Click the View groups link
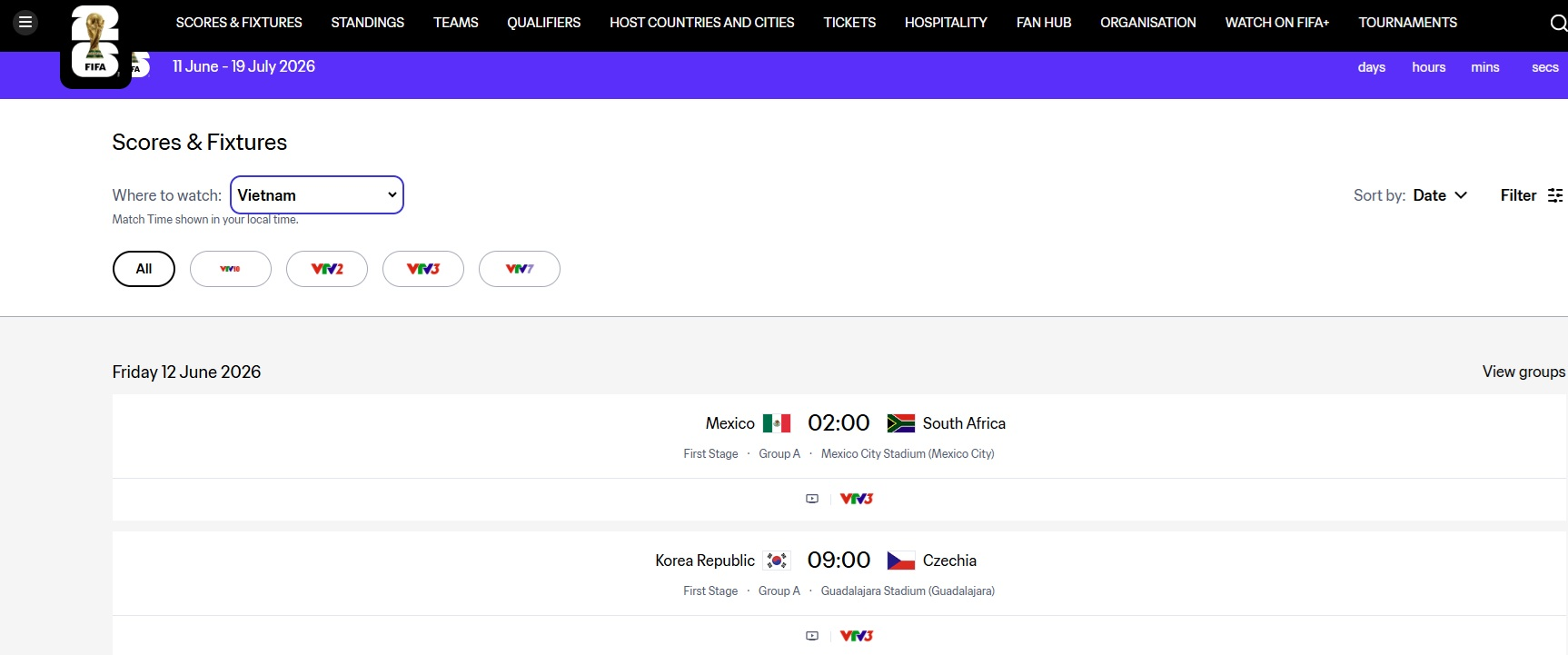The width and height of the screenshot is (1568, 655). [1523, 372]
